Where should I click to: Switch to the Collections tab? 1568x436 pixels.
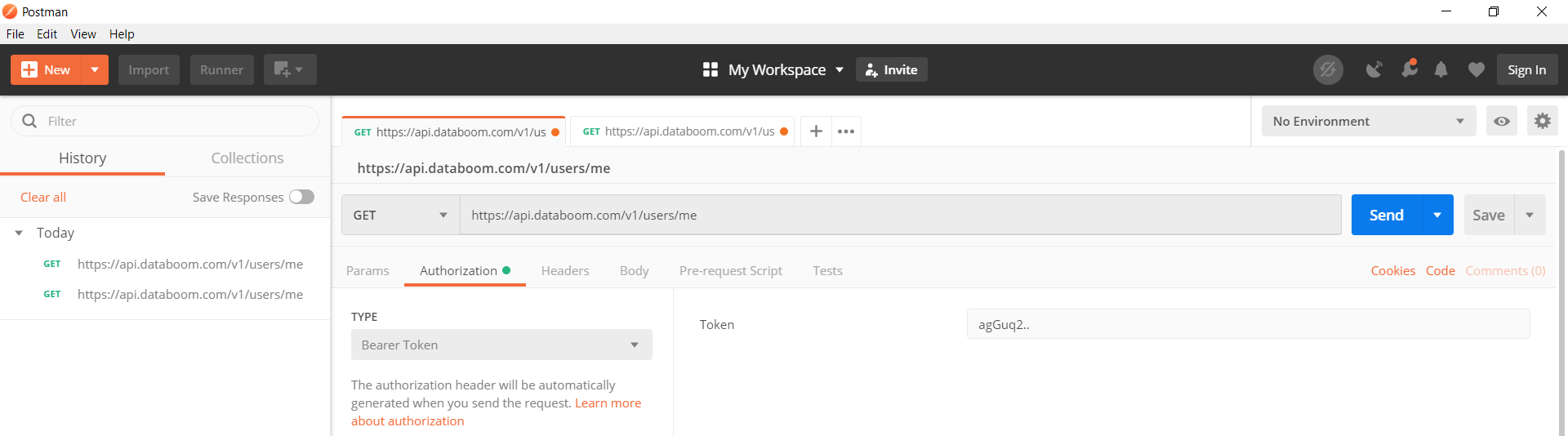tap(247, 158)
